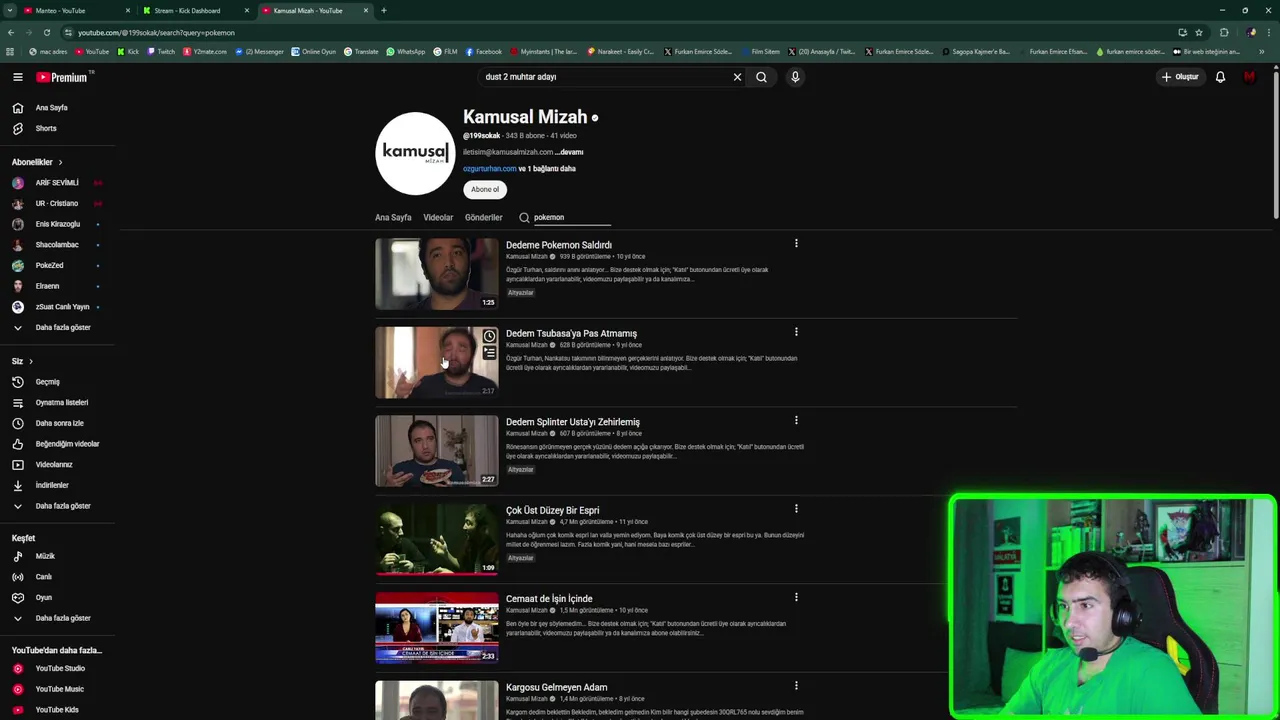Switch to channel Videolar tab
Screen dimensions: 1280x720
(438, 217)
